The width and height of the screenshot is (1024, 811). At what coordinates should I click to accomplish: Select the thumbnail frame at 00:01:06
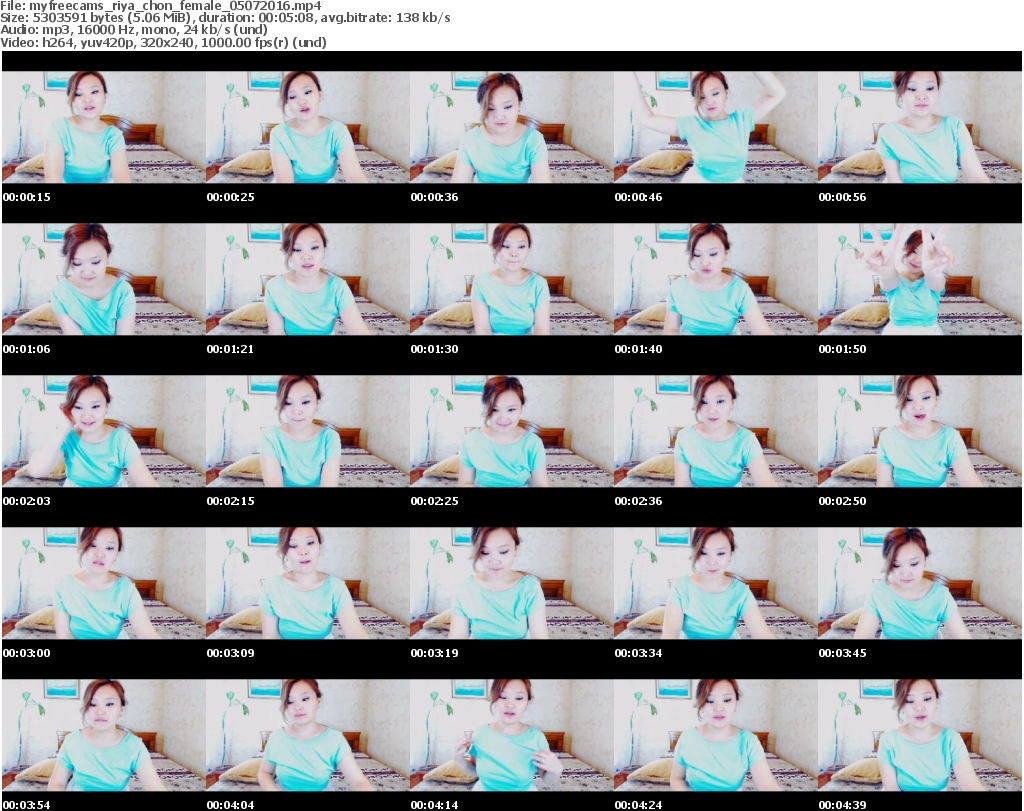click(103, 279)
